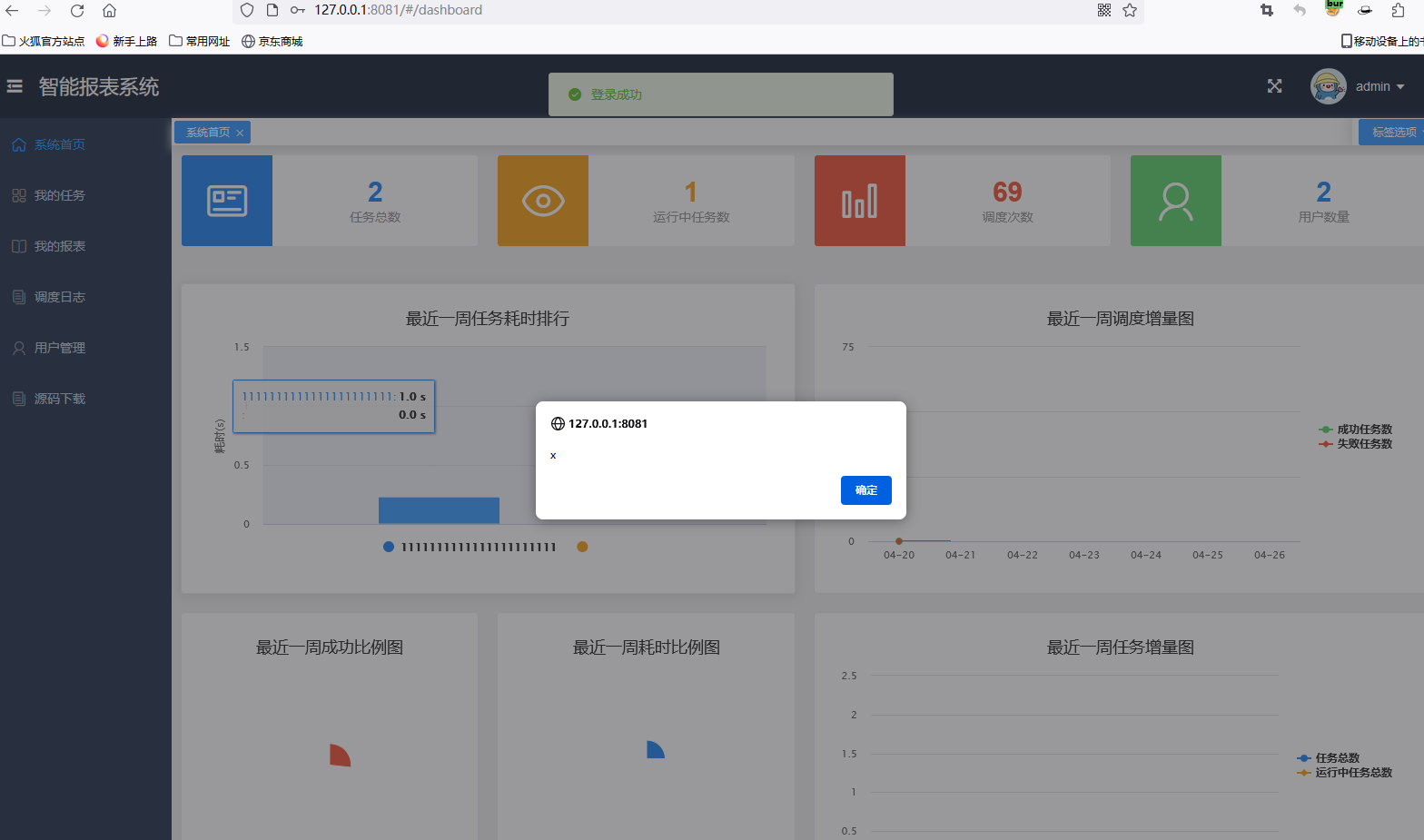Click the red pie slice in 成功比例图

pos(340,756)
